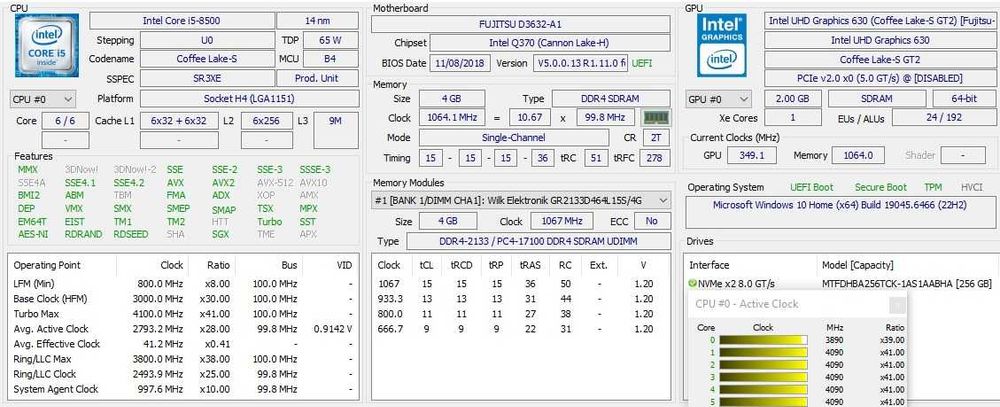Screen dimensions: 1000x407
Task: Click the memory clock 1064.1 MHz field
Action: click(452, 118)
